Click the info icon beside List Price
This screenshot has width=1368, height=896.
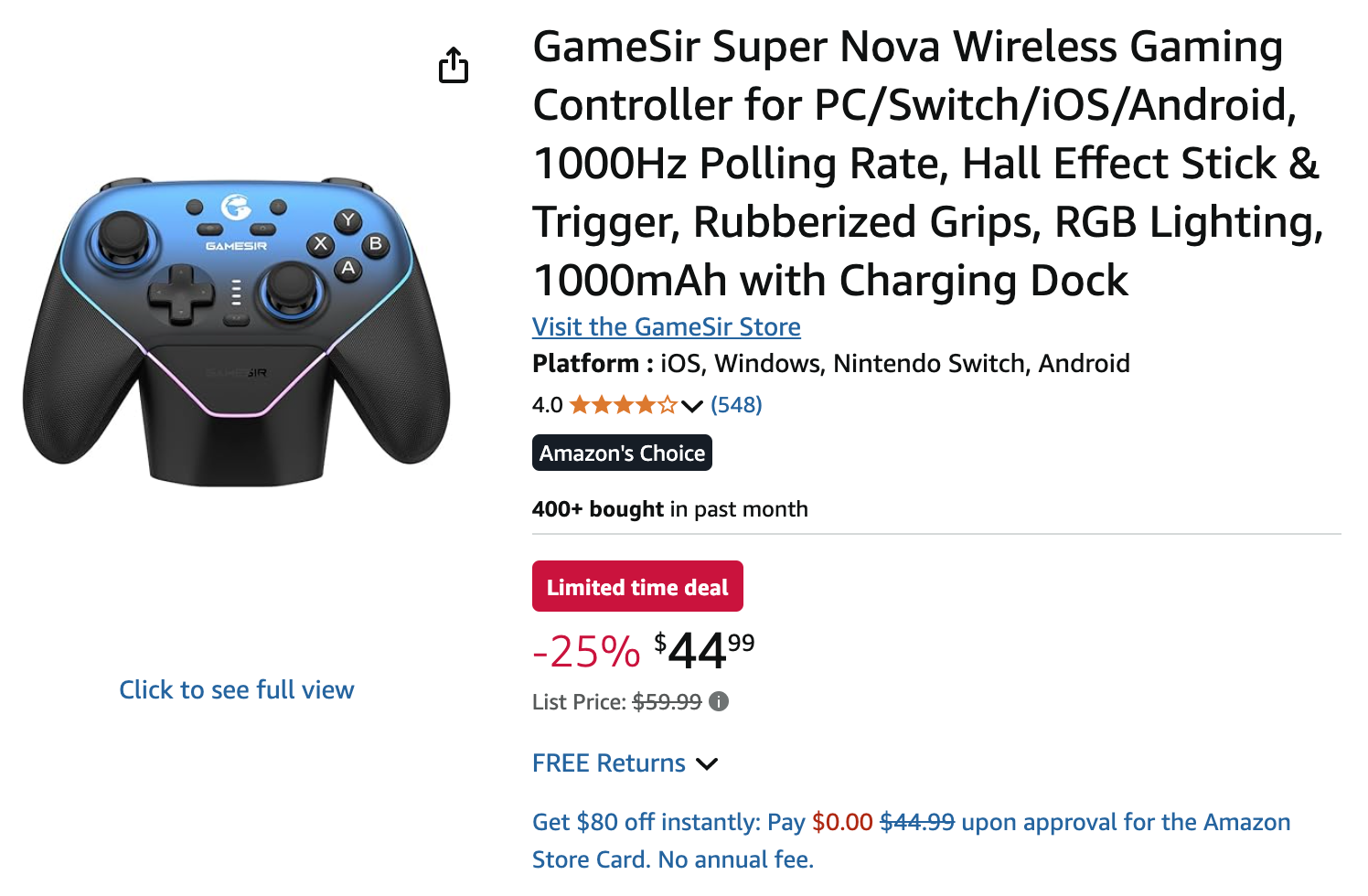(x=720, y=701)
